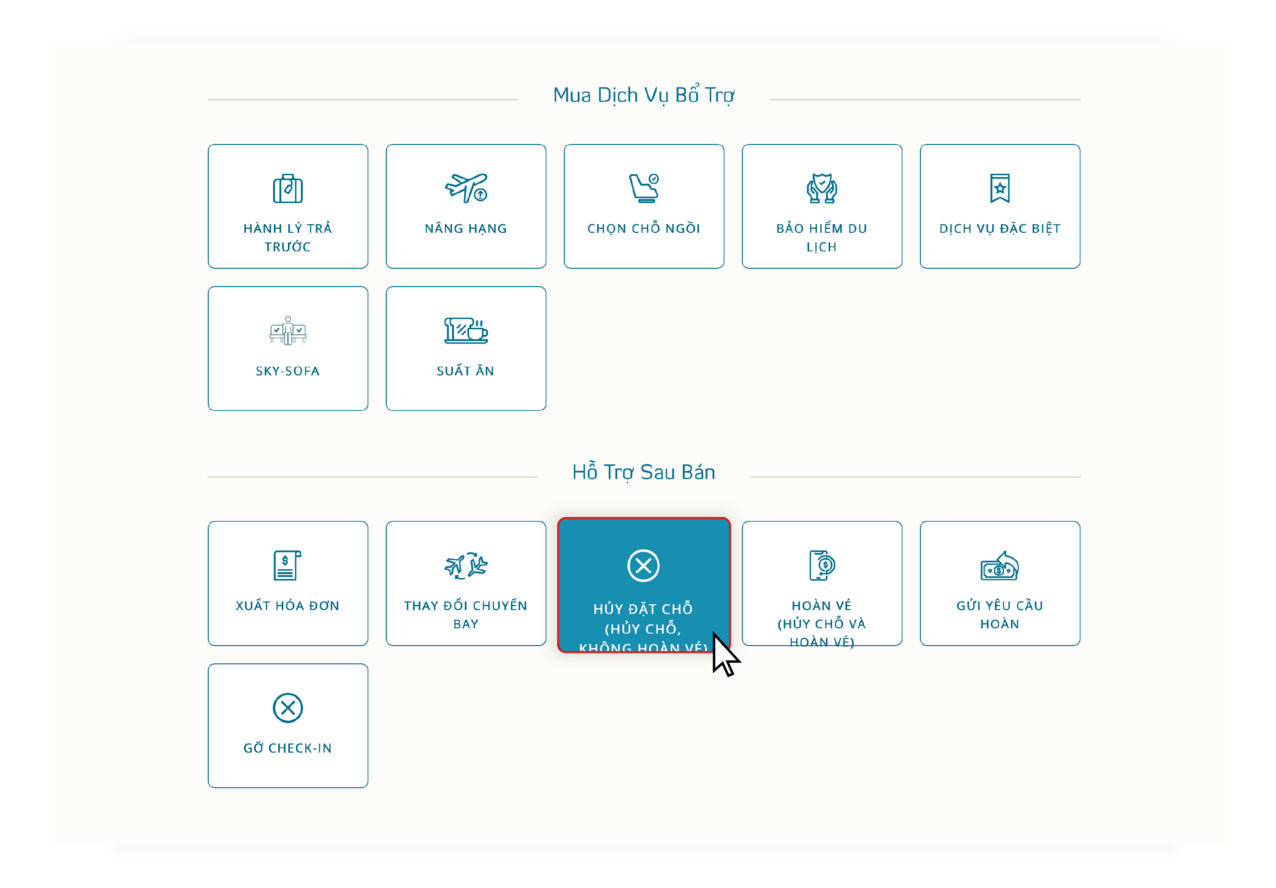
Task: Select Gỡ Check-In to undo check-in
Action: click(288, 725)
